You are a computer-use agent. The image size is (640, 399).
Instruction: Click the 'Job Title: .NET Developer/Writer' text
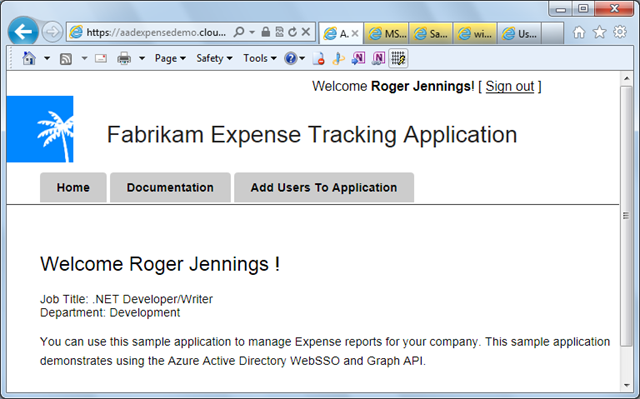[126, 299]
